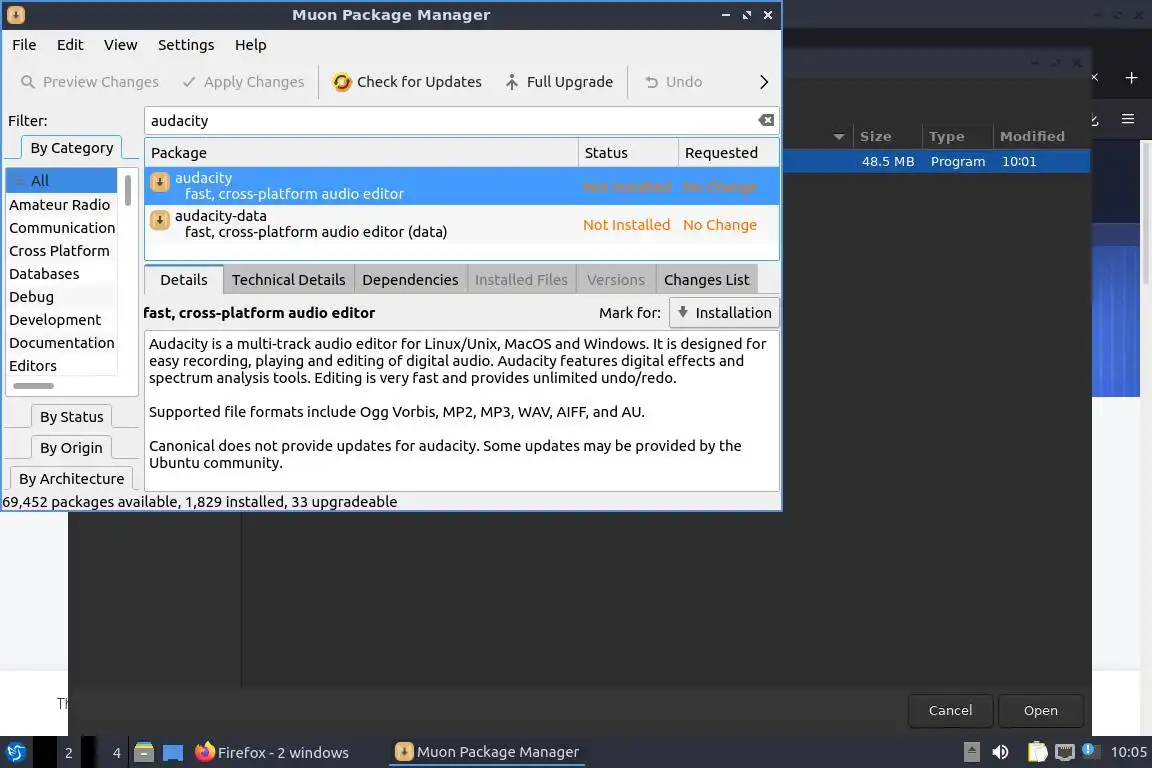The image size is (1152, 768).
Task: Open the file manager taskbar icon
Action: click(144, 752)
